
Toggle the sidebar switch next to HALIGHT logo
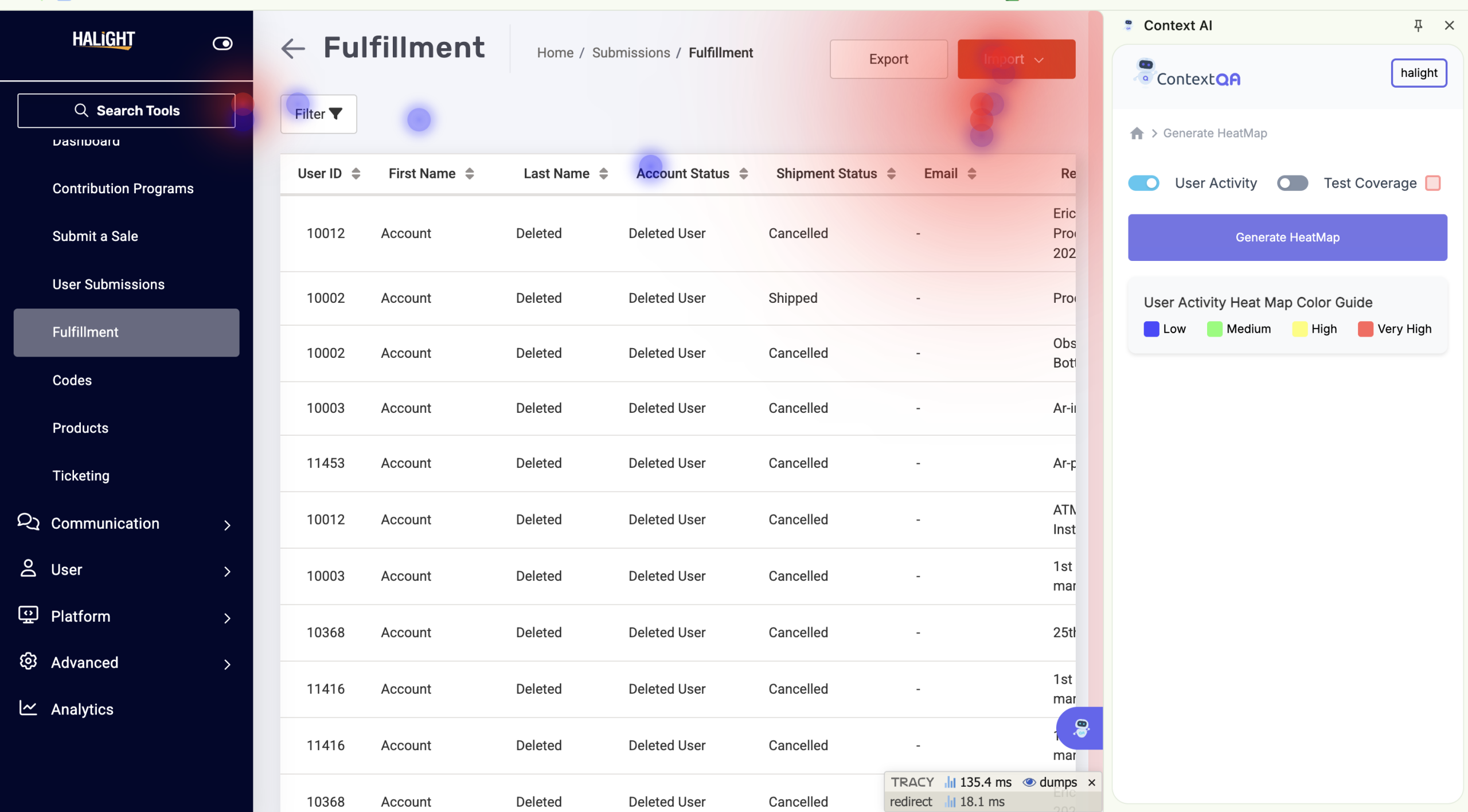[222, 44]
